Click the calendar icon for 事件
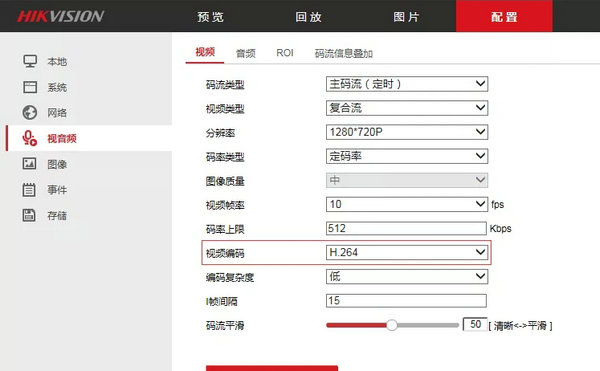Image resolution: width=600 pixels, height=371 pixels. (x=29, y=190)
